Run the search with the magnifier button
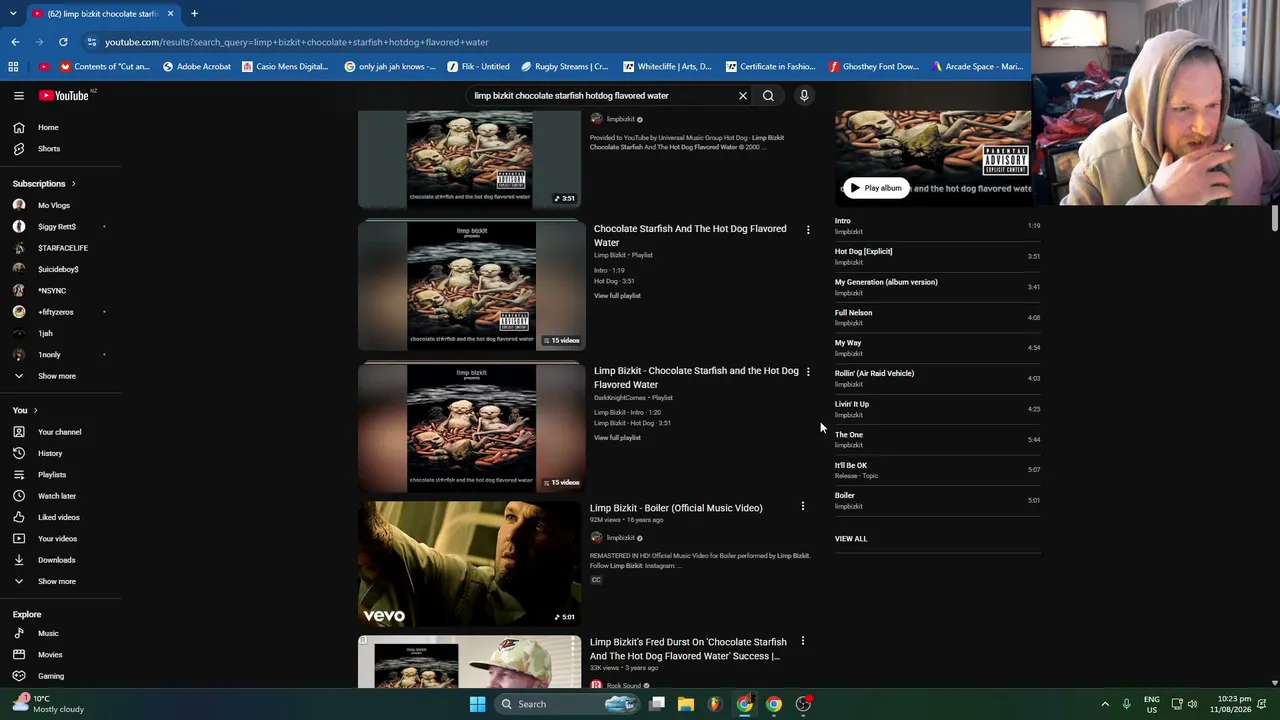Viewport: 1280px width, 720px height. tap(768, 96)
